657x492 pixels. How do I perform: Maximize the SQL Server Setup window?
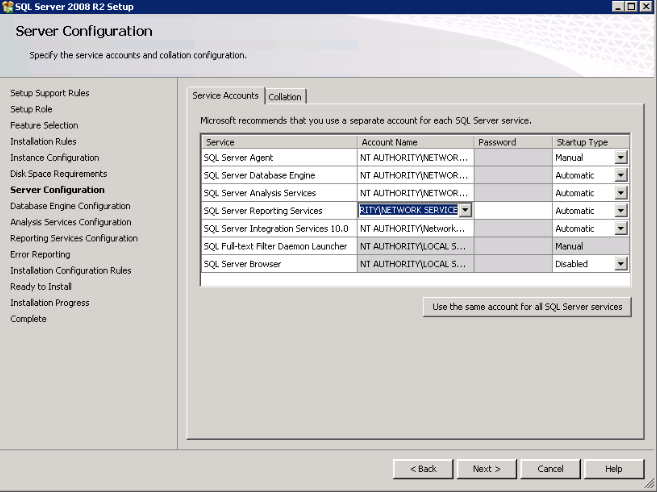tap(631, 7)
